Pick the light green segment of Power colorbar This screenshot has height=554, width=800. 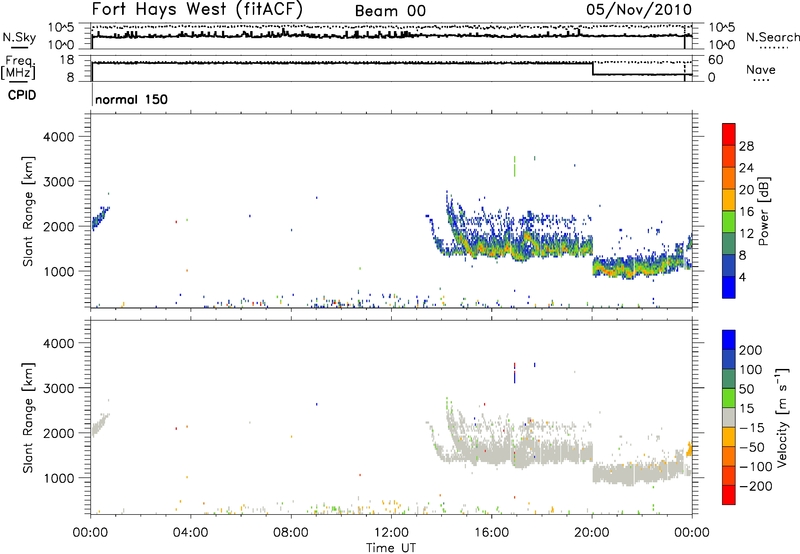[x=729, y=221]
